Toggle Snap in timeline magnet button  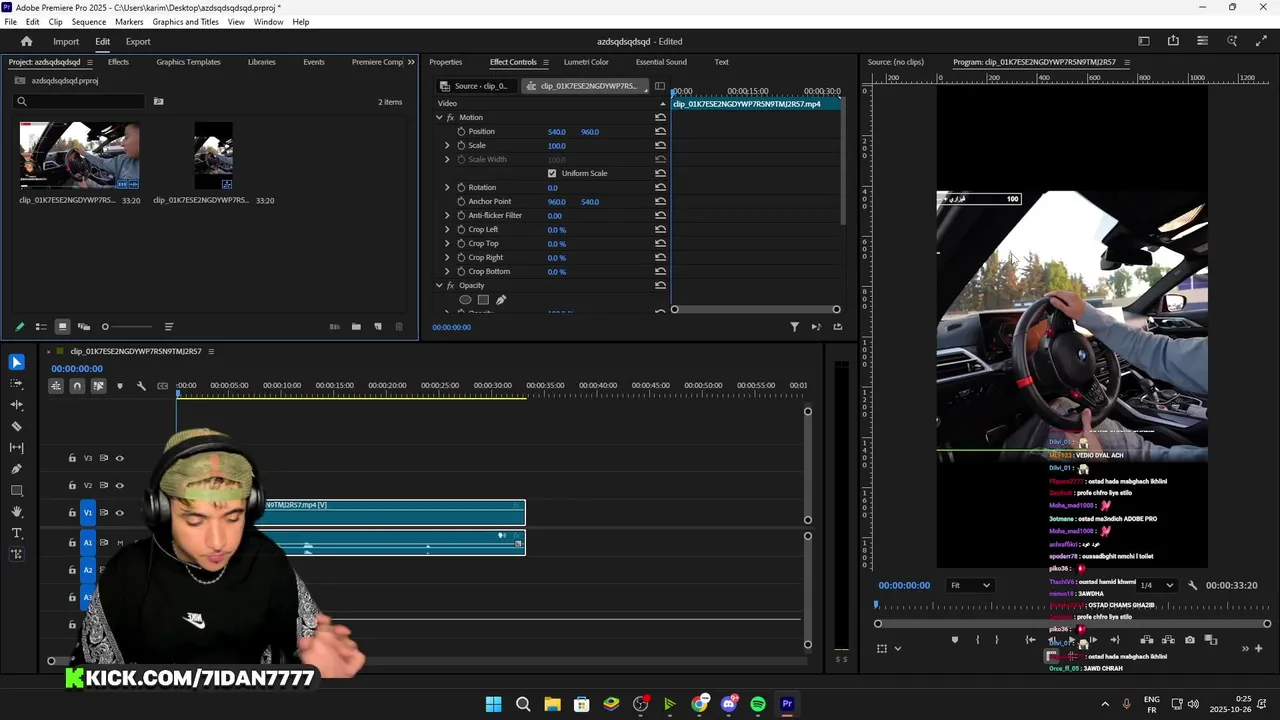(x=77, y=386)
